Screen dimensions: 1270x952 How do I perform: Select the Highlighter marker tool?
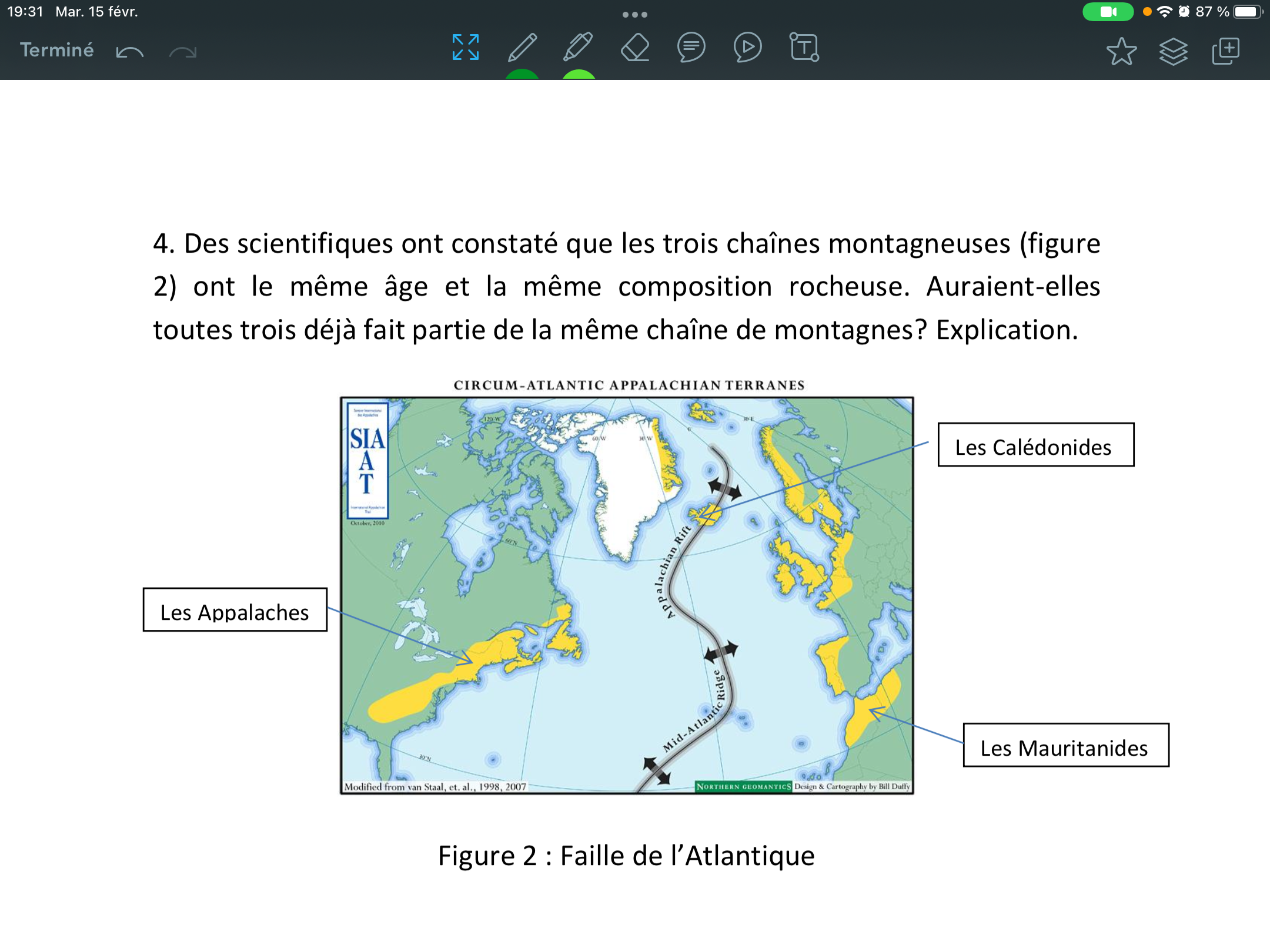(578, 48)
